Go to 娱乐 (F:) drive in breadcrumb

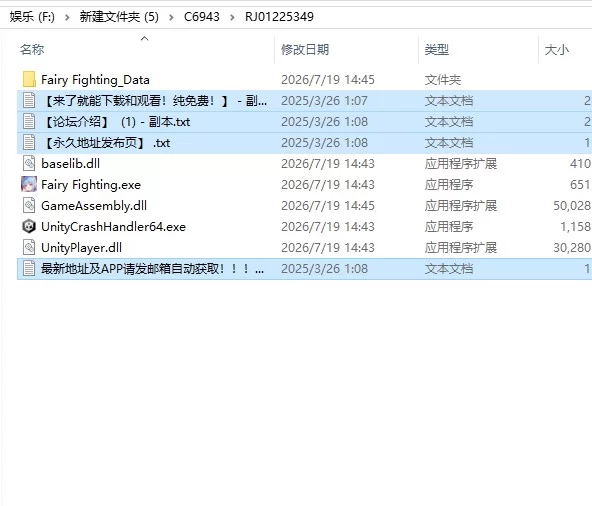tap(32, 17)
